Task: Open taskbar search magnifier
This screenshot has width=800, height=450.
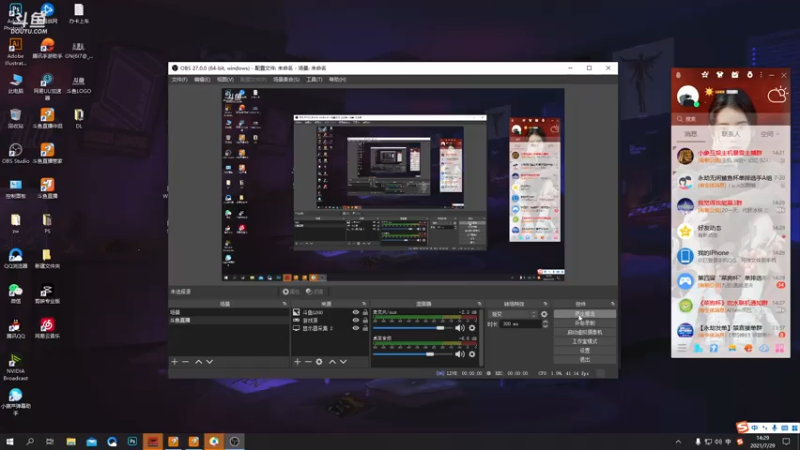Action: pos(30,441)
